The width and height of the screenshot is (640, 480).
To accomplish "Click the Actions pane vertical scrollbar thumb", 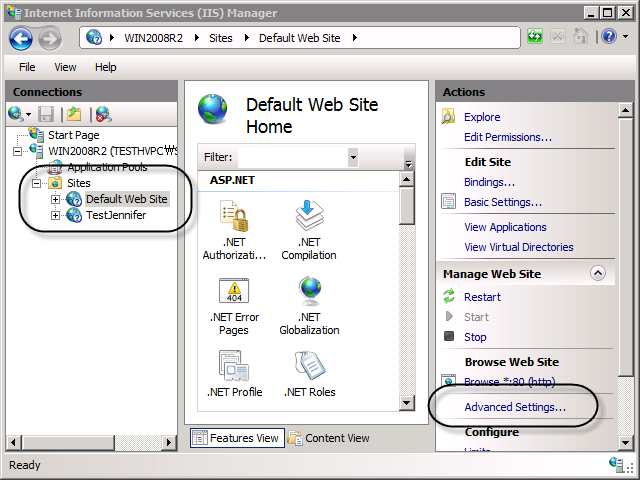I will (x=625, y=247).
